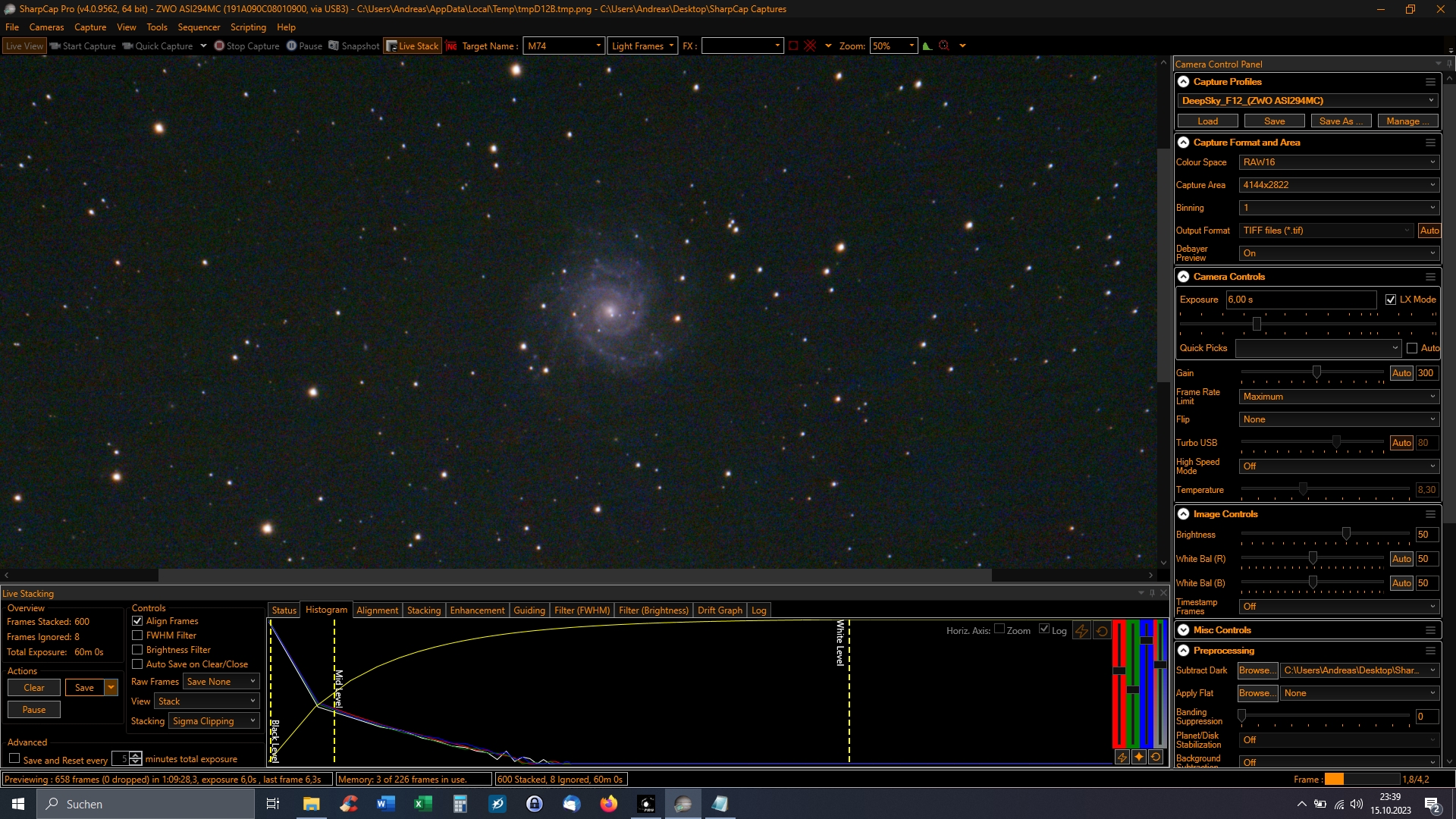Uncheck the histogram Log checkbox
The width and height of the screenshot is (1456, 819).
1044,629
